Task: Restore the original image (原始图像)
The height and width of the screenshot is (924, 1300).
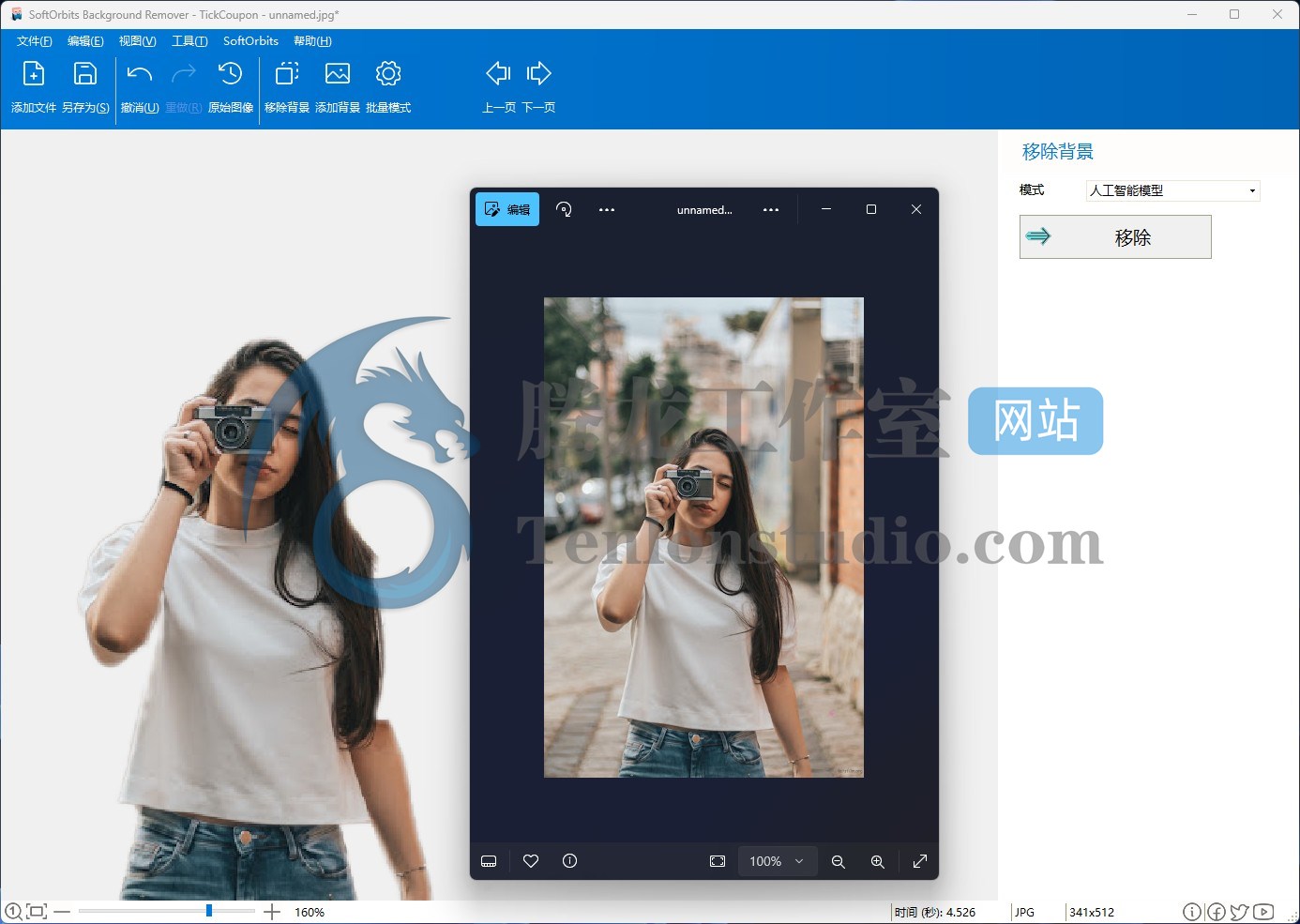Action: tap(231, 74)
